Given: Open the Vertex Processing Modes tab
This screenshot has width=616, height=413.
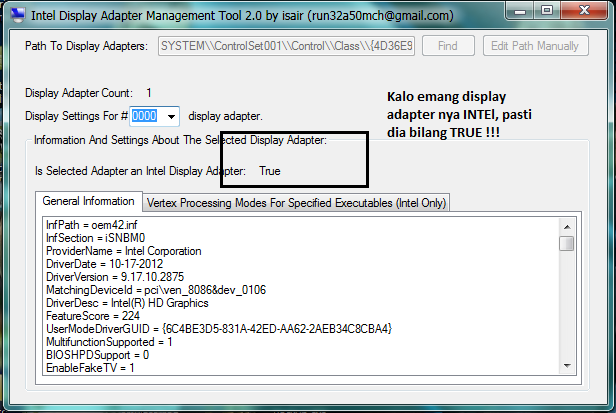Looking at the screenshot, I should [296, 203].
